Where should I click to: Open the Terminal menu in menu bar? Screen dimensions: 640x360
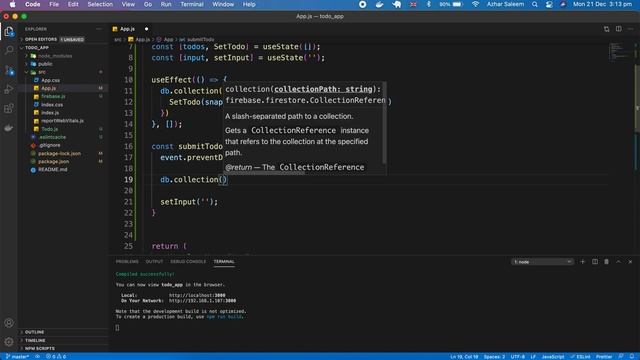192,4
